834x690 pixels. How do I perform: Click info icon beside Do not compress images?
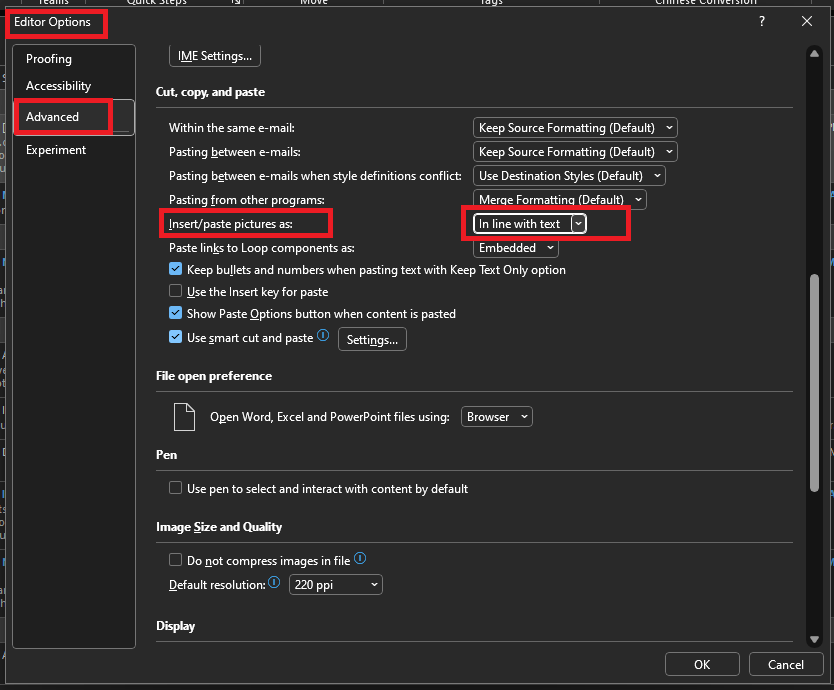pos(360,558)
